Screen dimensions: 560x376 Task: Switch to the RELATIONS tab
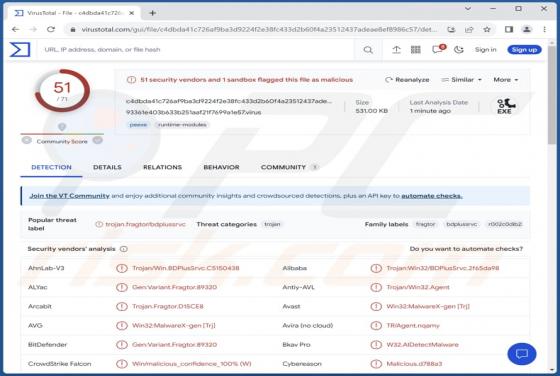pos(162,167)
